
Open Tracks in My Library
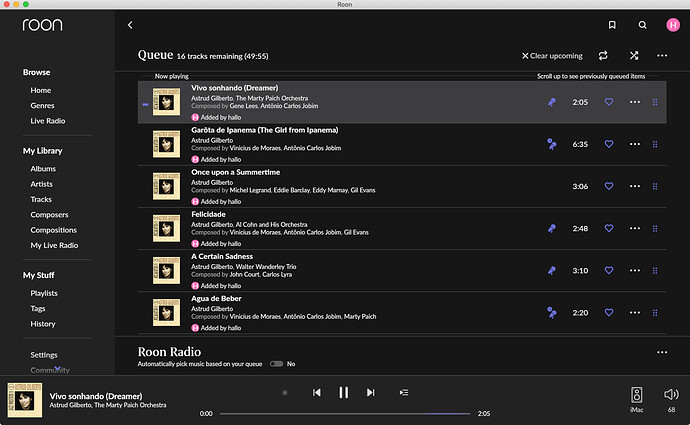click(x=41, y=199)
